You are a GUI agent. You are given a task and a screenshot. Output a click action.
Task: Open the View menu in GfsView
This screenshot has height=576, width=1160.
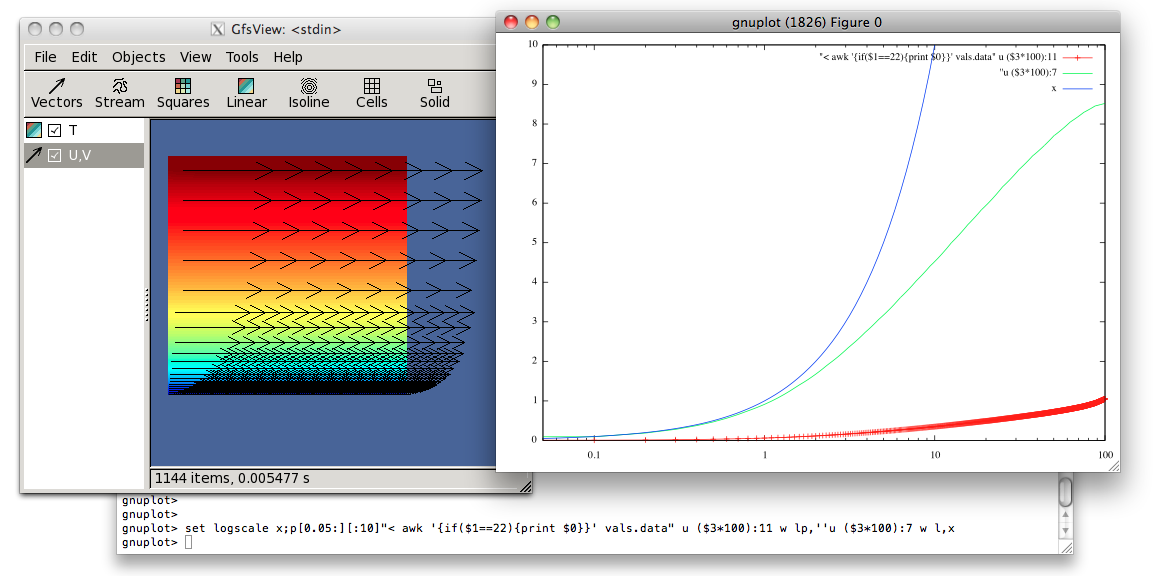195,57
